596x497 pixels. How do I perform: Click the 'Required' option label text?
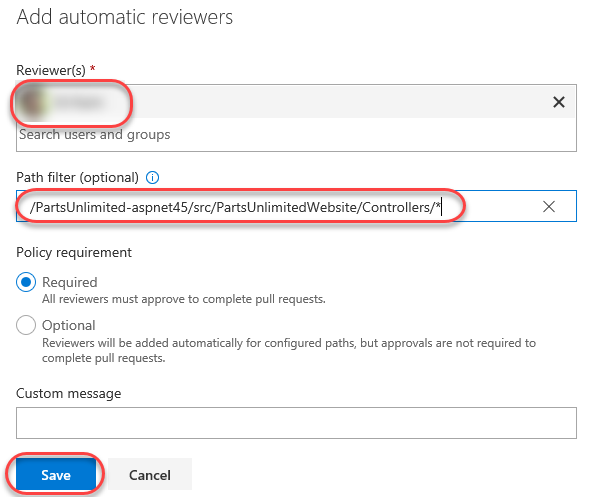click(70, 282)
